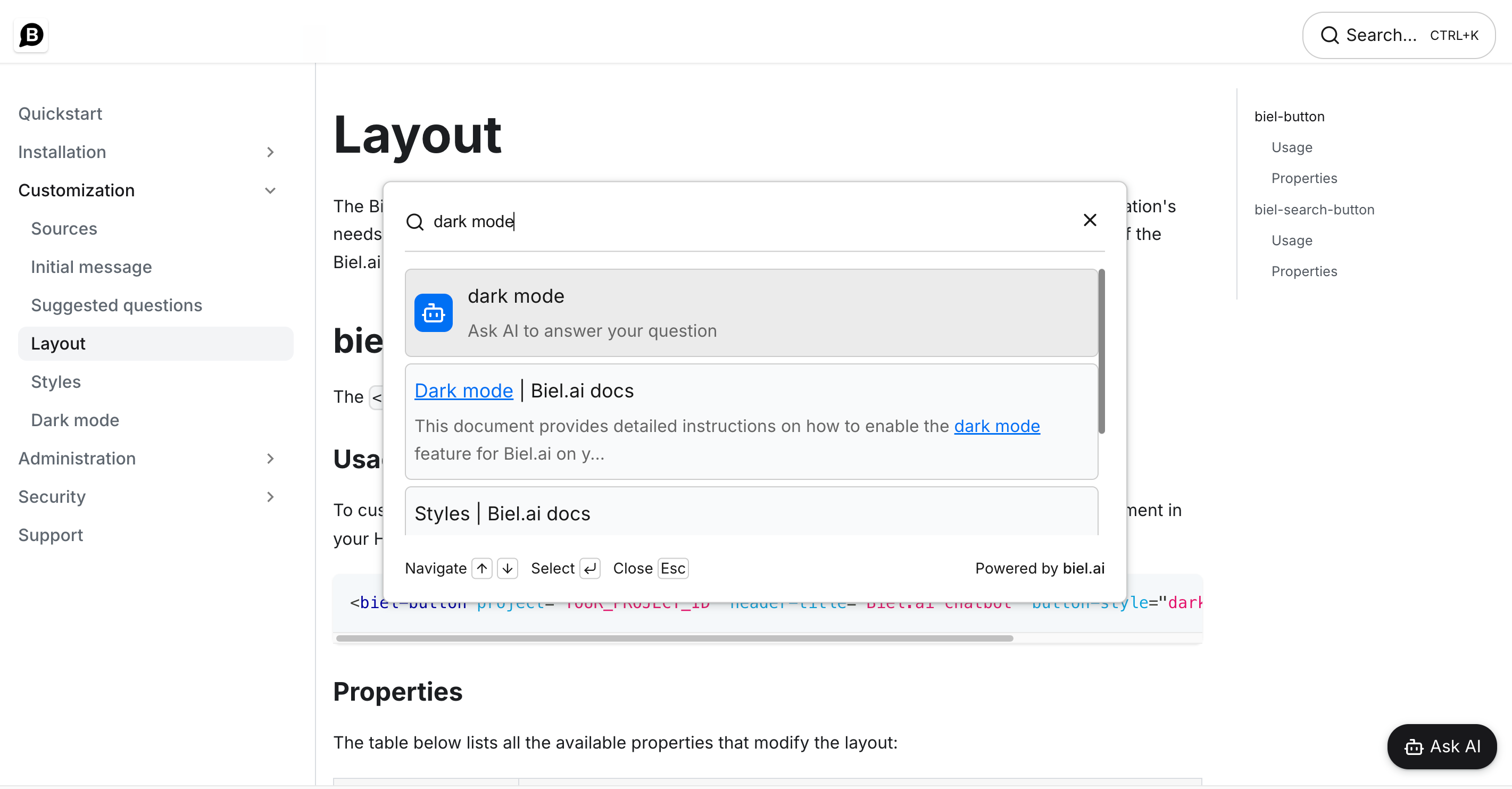Open the Security sidebar item
Viewport: 1512px width, 789px height.
coord(52,496)
